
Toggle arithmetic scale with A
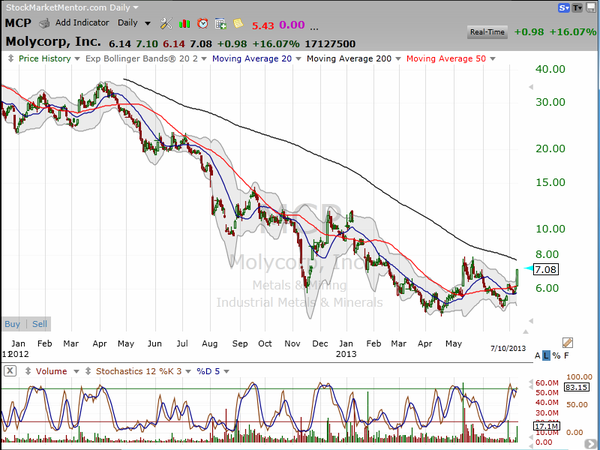pos(538,355)
